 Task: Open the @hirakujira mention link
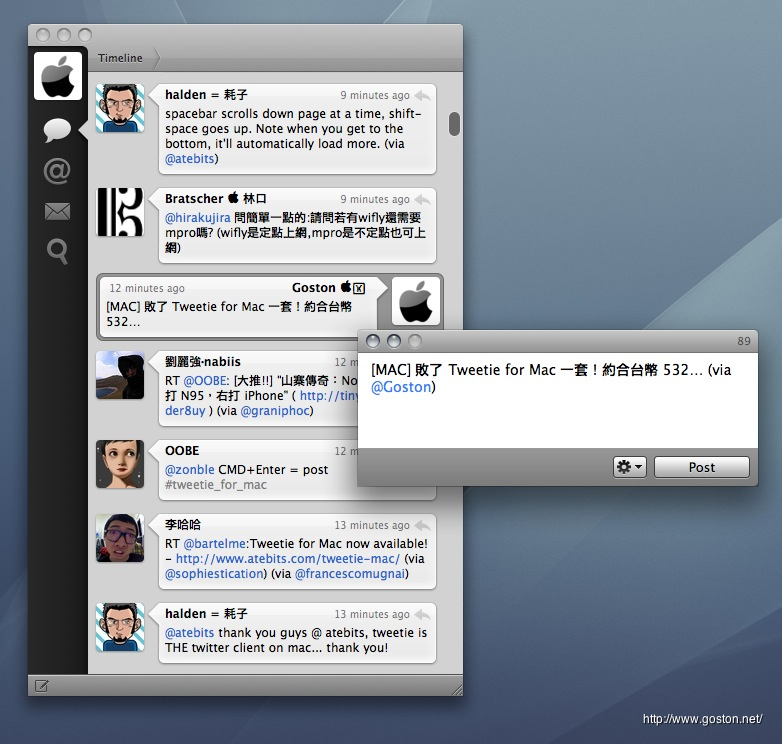[x=197, y=217]
